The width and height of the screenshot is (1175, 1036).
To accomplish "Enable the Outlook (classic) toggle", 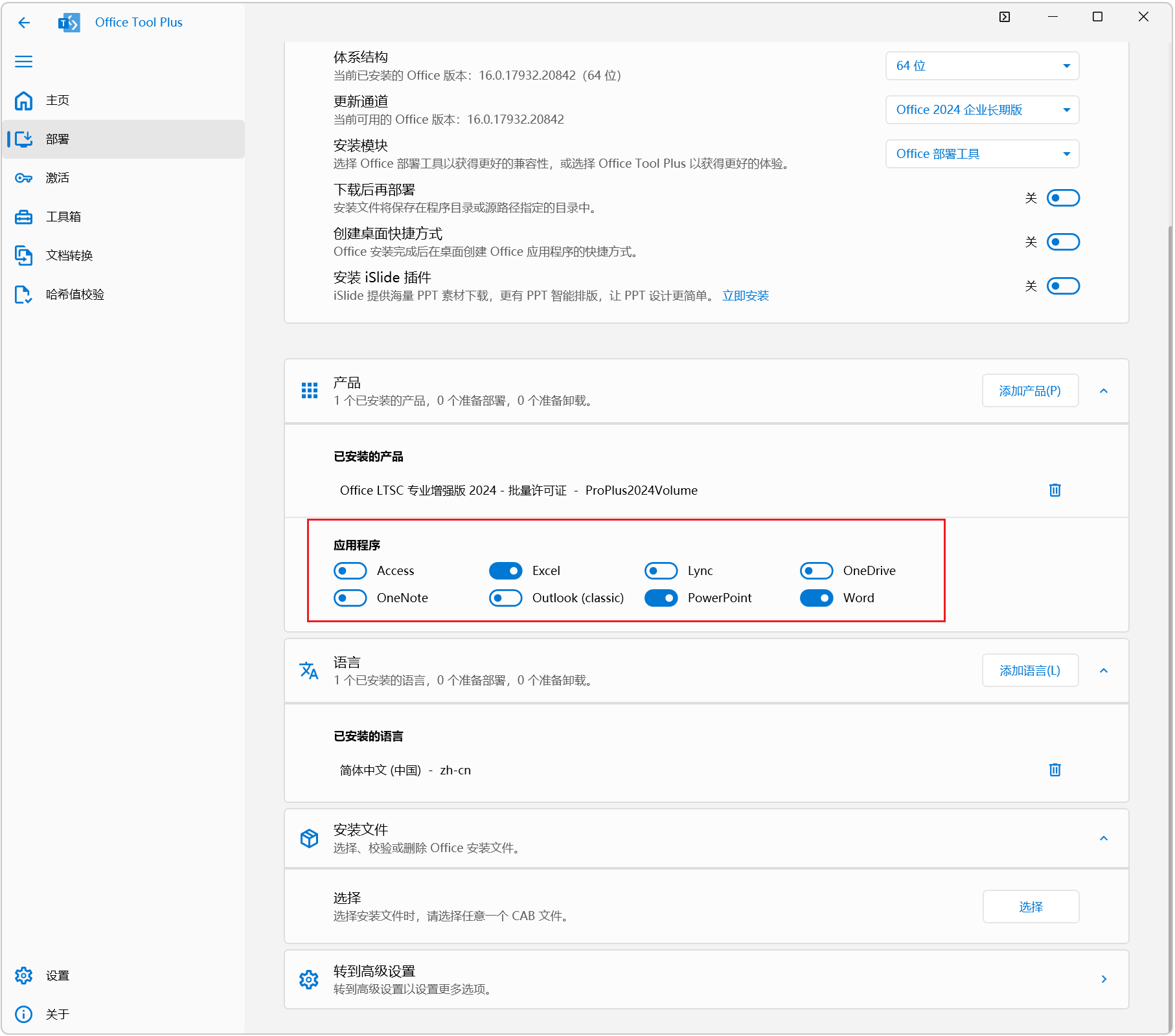I will click(506, 598).
